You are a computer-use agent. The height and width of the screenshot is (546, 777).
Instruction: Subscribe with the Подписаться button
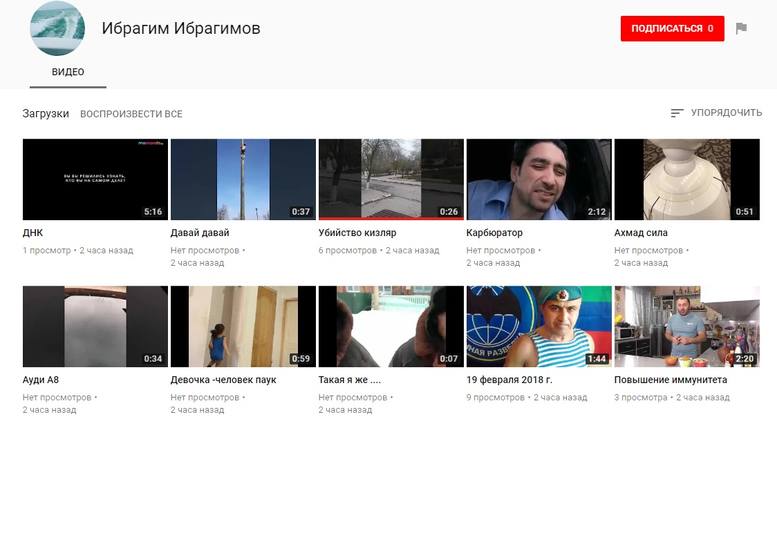click(672, 28)
